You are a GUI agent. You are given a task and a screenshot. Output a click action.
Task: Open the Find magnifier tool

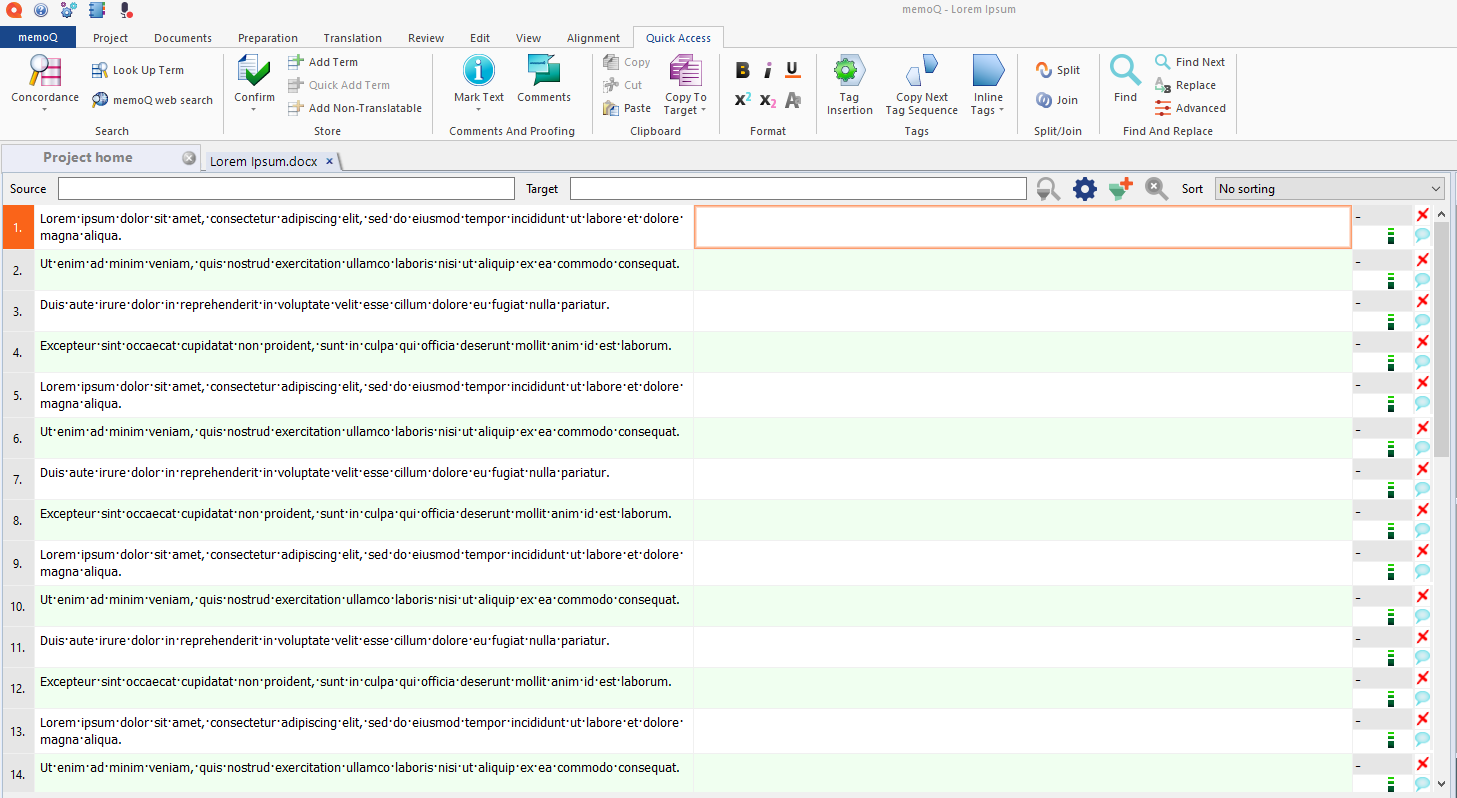[1125, 72]
